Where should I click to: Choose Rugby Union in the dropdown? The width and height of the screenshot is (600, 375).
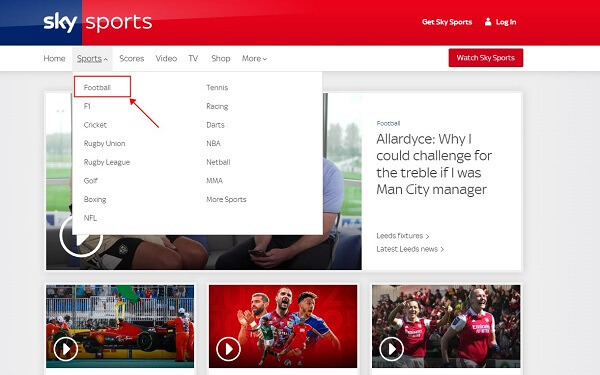tap(104, 143)
